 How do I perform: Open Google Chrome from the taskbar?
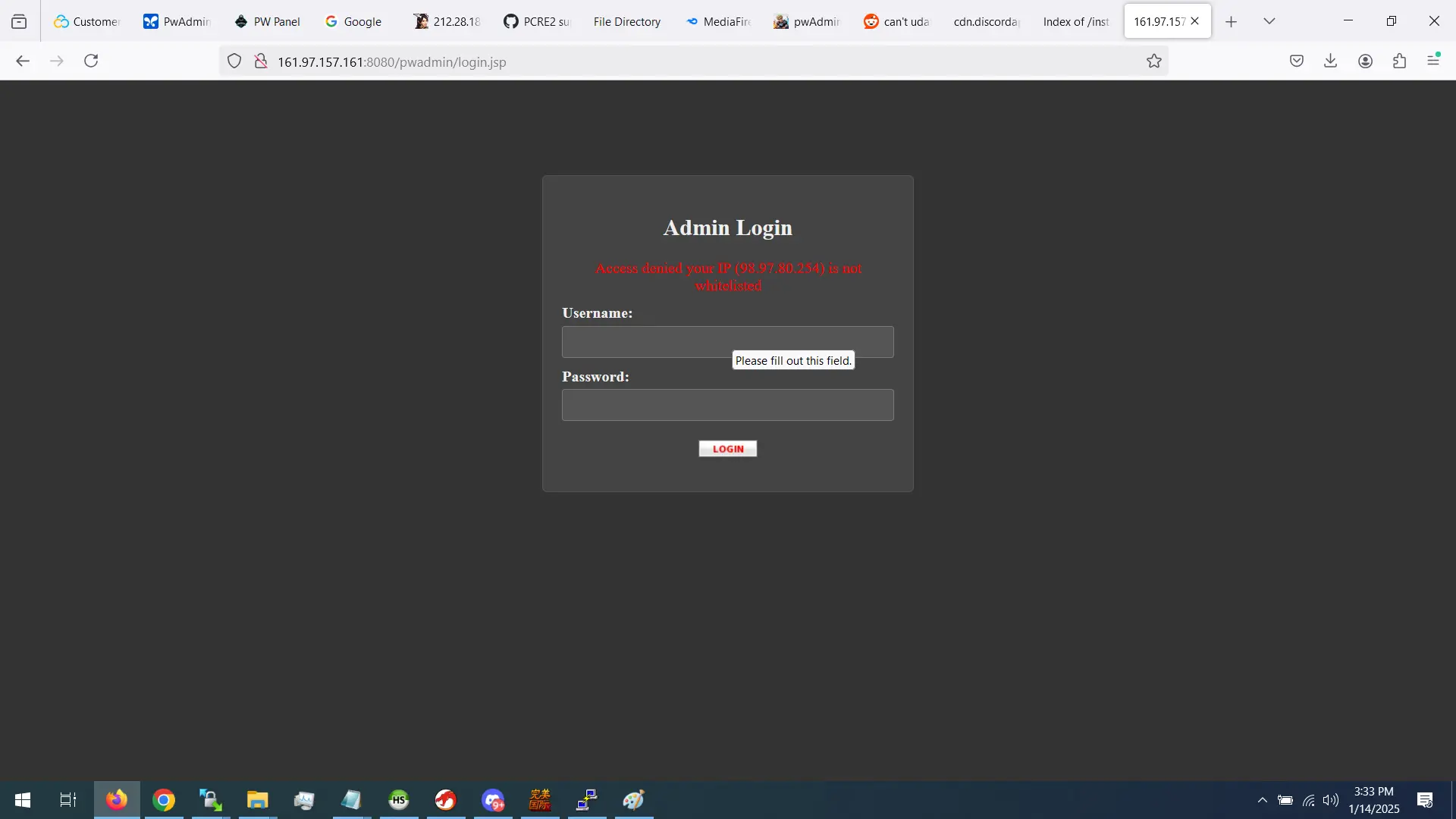tap(164, 800)
